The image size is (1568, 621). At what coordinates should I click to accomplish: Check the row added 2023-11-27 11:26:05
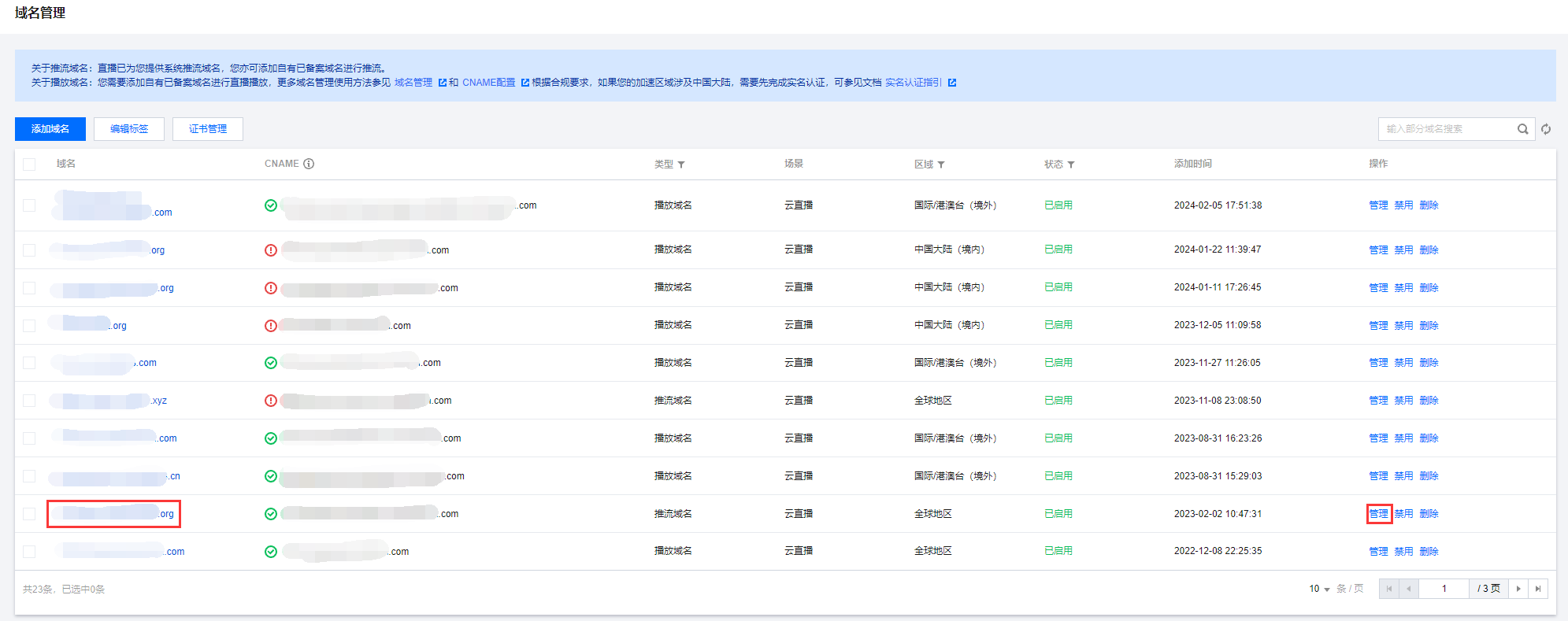point(29,363)
